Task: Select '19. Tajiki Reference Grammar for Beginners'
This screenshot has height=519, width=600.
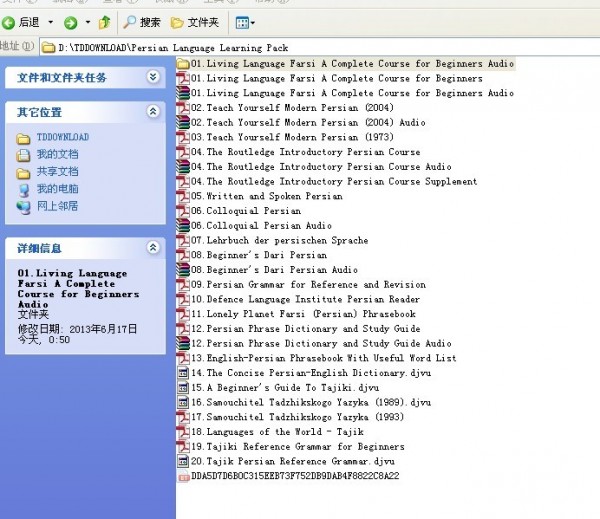Action: [x=298, y=447]
